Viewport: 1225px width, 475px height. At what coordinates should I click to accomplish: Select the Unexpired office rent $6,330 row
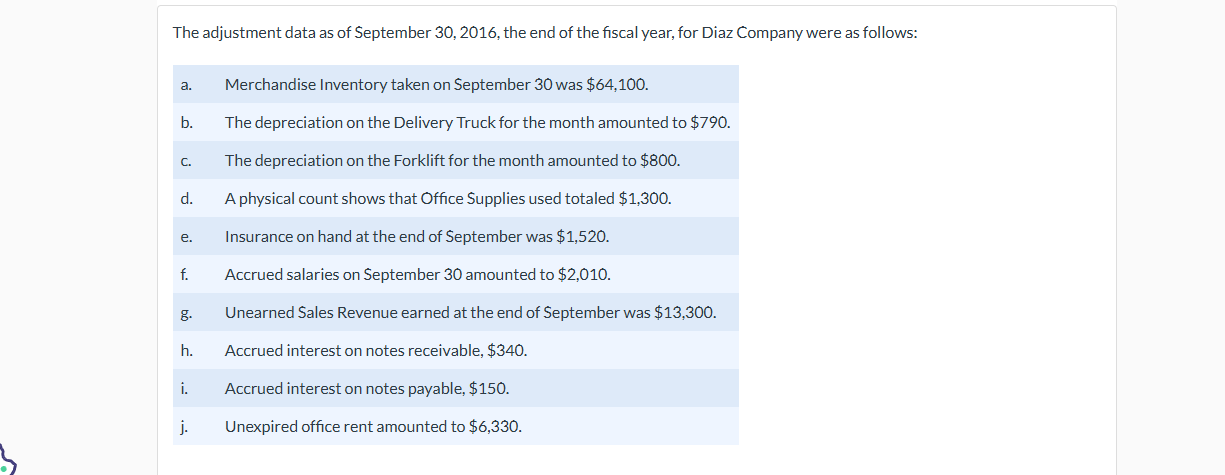pos(456,426)
